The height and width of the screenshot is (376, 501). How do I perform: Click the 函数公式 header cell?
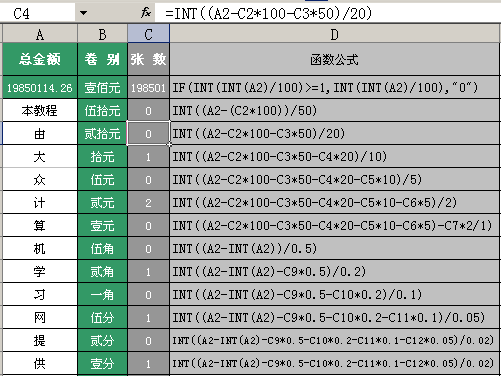334,59
